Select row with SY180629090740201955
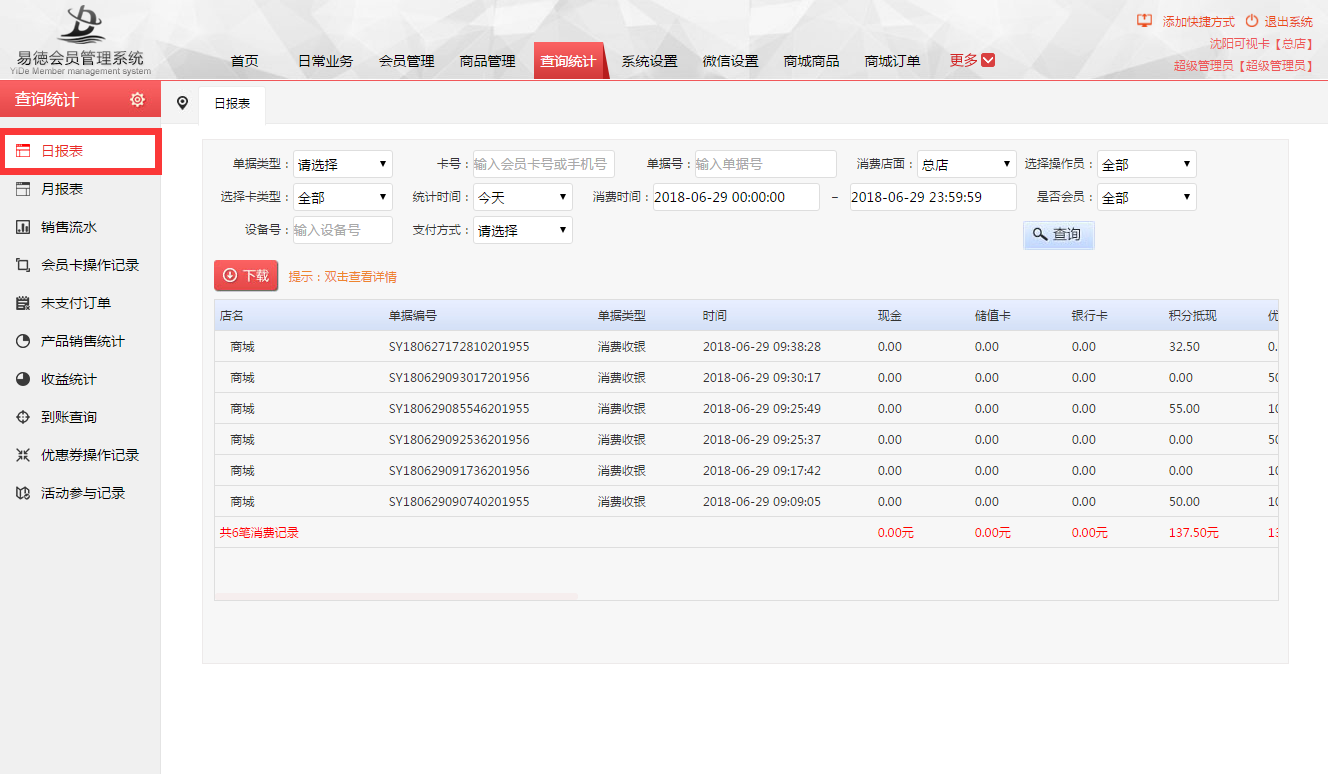The image size is (1328, 774). tap(746, 502)
